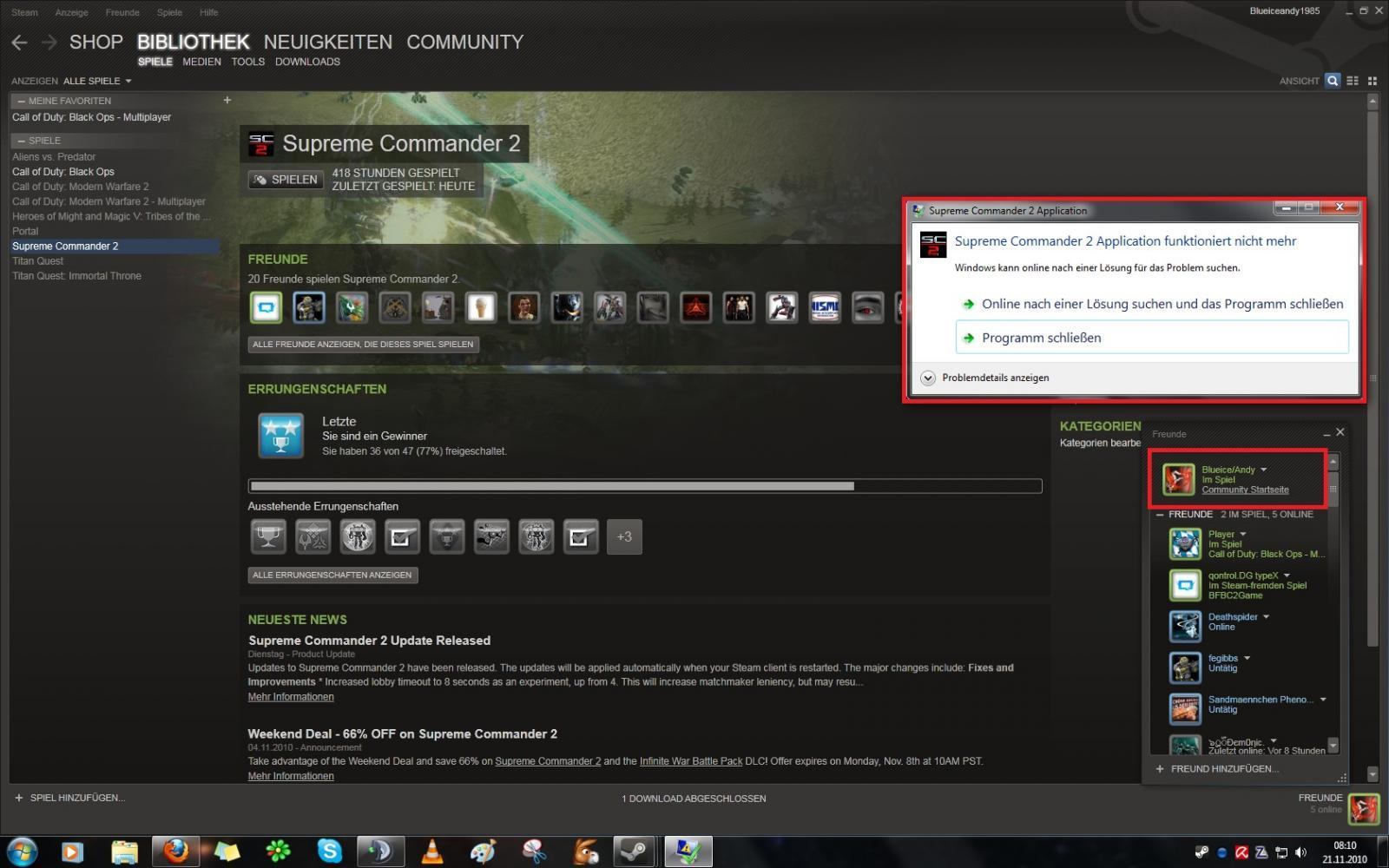Open the ice cream cone friend avatar
The width and height of the screenshot is (1389, 868).
(481, 307)
